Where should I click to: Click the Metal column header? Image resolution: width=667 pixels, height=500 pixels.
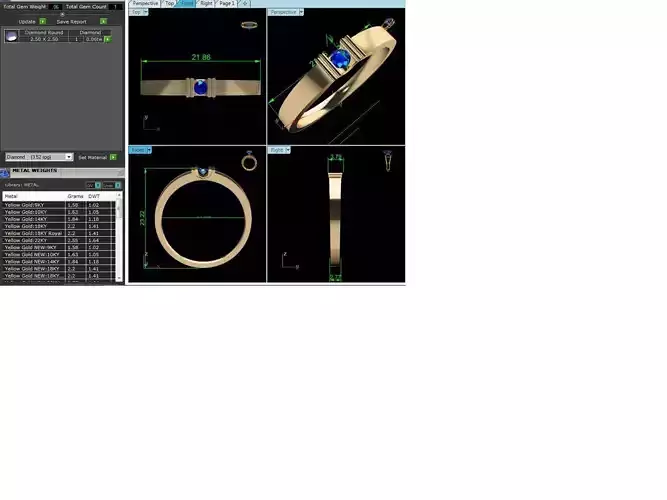tap(34, 196)
